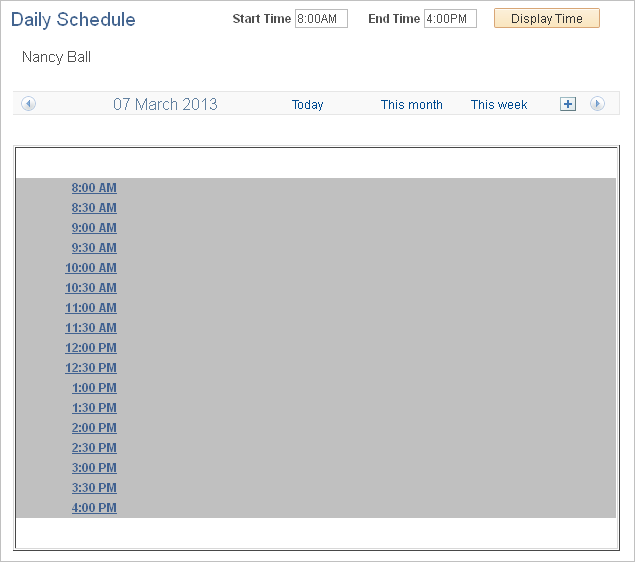The image size is (635, 562).
Task: Select the 8:30 AM time slot
Action: [x=94, y=208]
